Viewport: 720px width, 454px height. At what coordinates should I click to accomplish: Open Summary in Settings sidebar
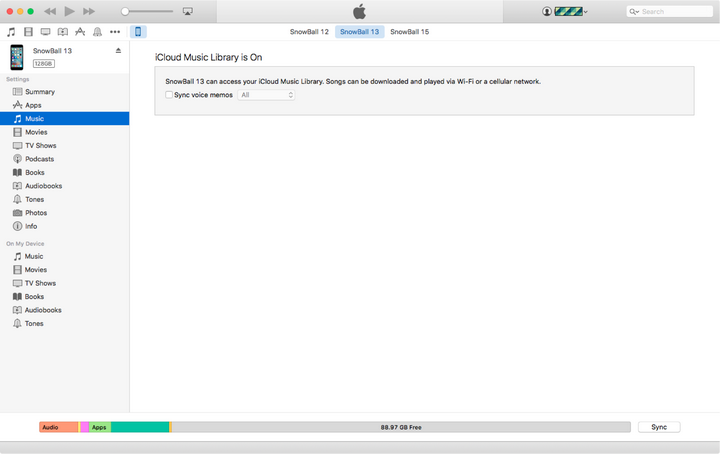point(64,92)
